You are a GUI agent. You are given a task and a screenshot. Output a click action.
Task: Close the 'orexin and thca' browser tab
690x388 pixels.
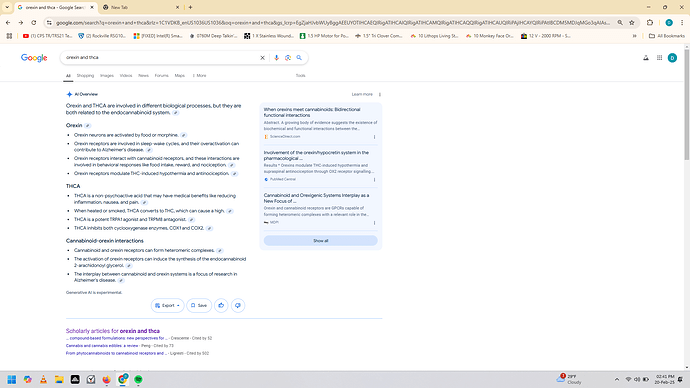click(92, 7)
